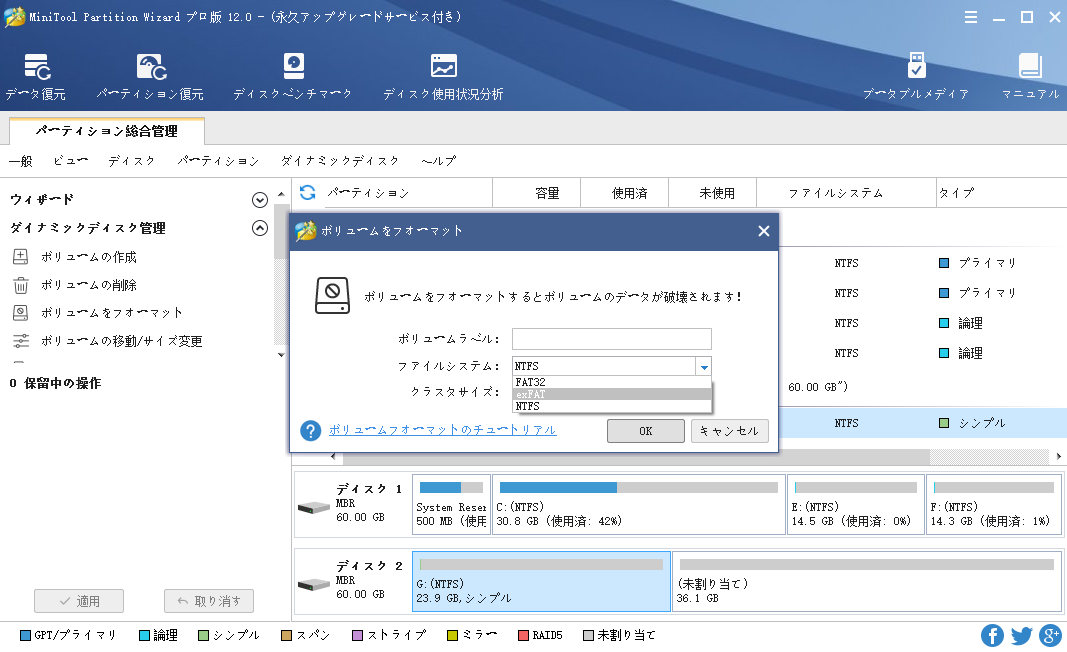The height and width of the screenshot is (652, 1067).
Task: Open the ダイナミックディスク menu
Action: click(340, 161)
